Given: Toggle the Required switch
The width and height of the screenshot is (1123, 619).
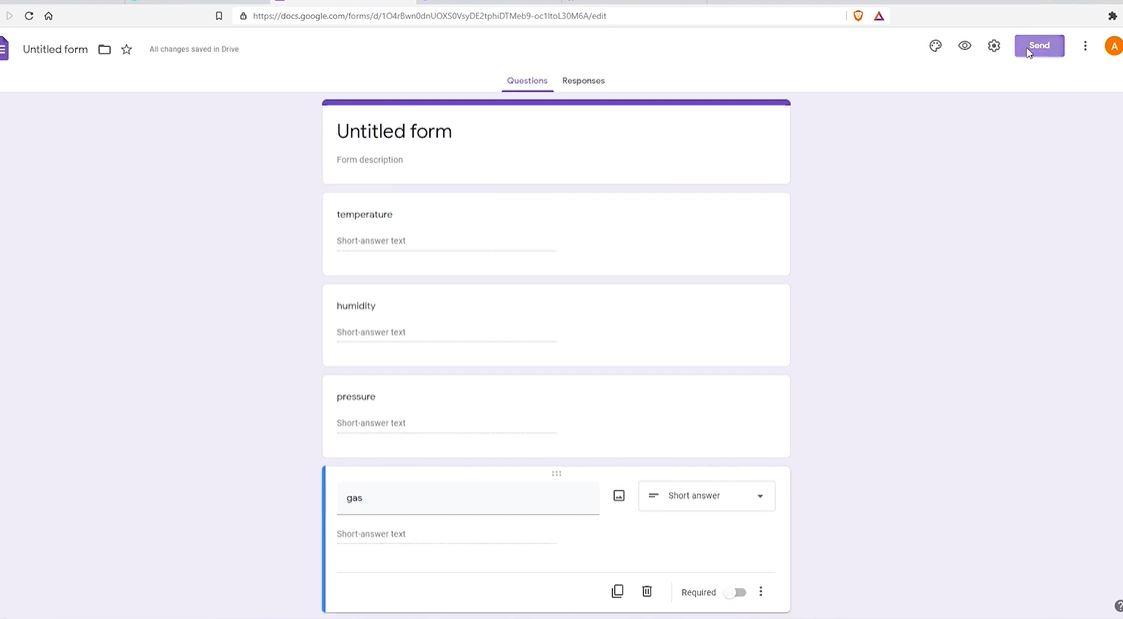Looking at the screenshot, I should pos(735,592).
